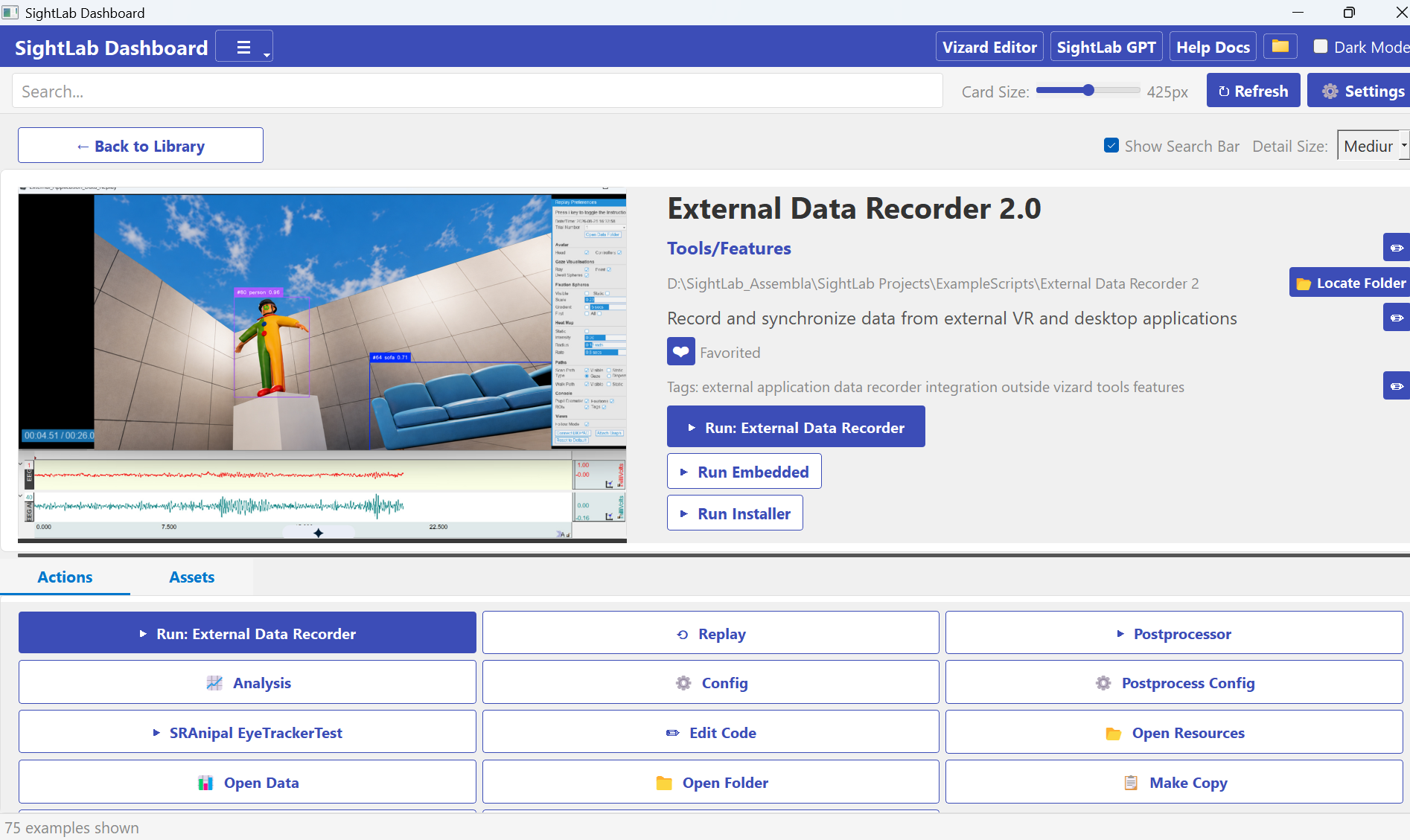Image resolution: width=1410 pixels, height=840 pixels.
Task: Edit tags using the pencil icon
Action: 1397,385
